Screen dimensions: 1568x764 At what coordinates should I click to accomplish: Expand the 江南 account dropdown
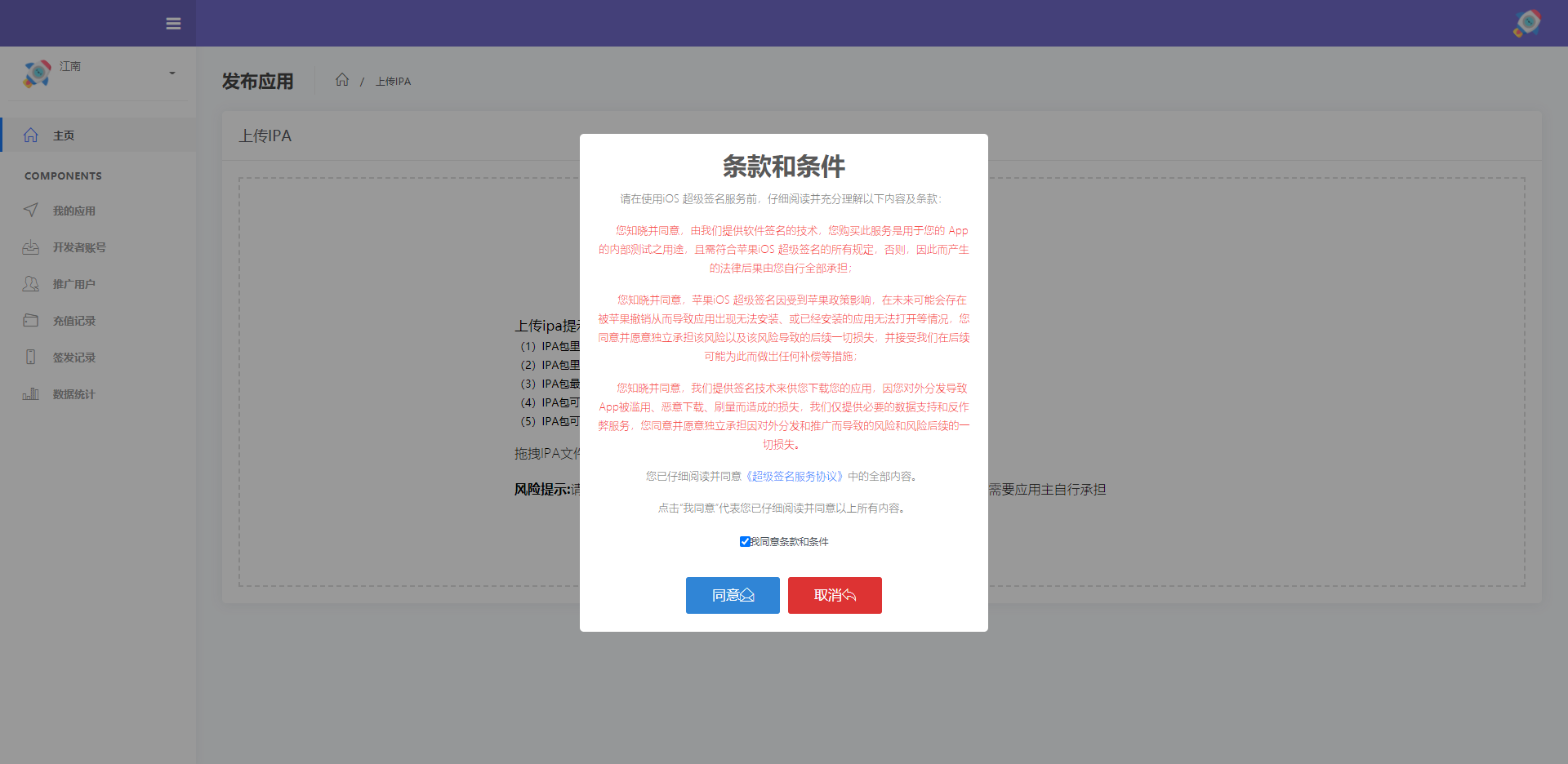point(171,73)
